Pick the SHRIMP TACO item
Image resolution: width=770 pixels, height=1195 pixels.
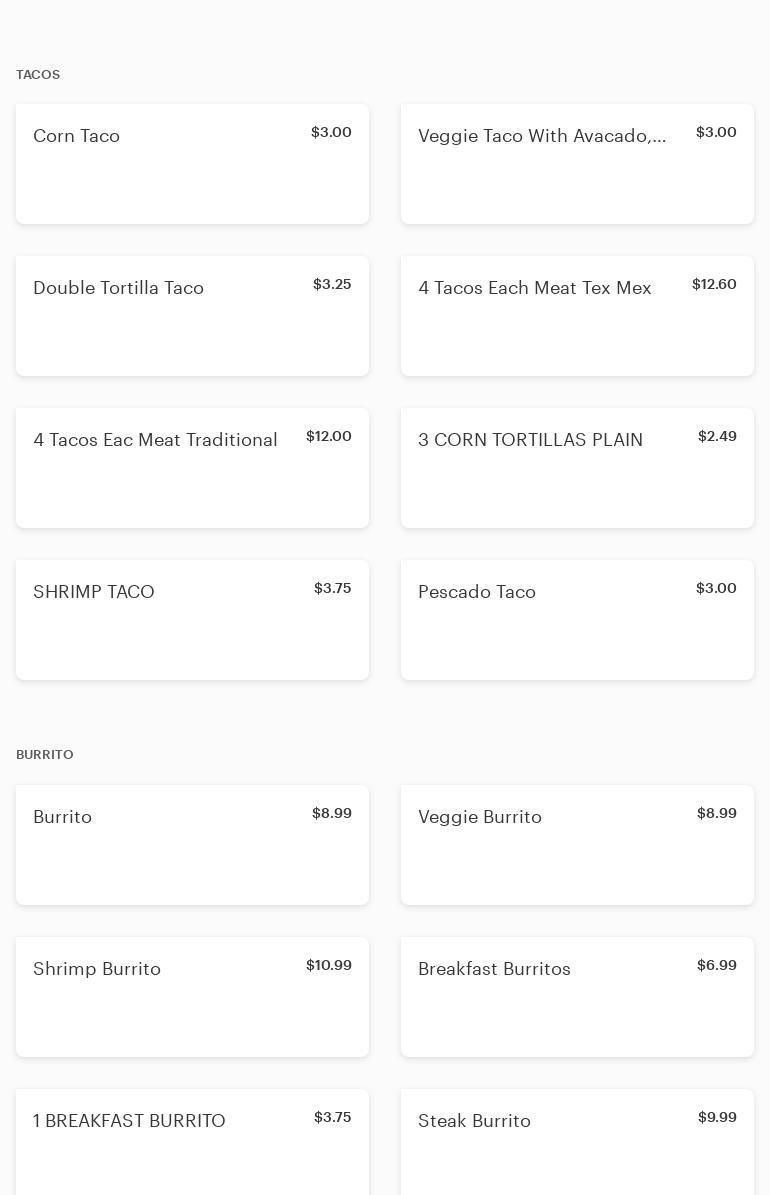(x=192, y=620)
